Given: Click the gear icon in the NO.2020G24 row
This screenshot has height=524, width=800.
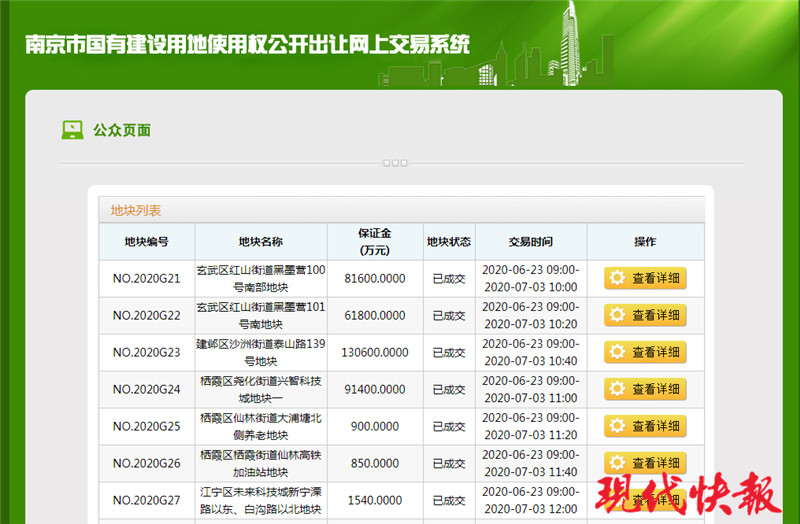Looking at the screenshot, I should click(617, 389).
